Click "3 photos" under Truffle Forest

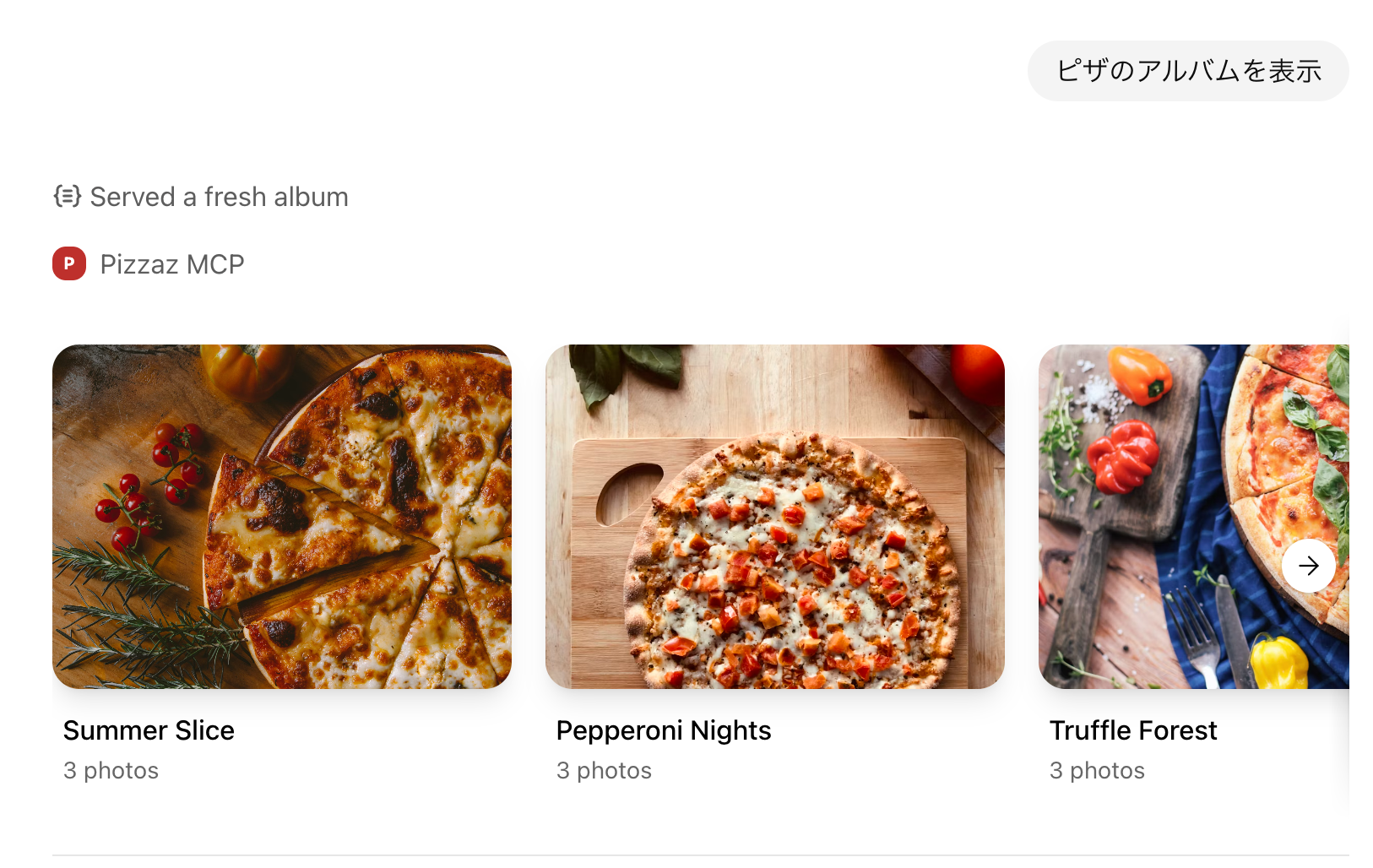[1097, 771]
